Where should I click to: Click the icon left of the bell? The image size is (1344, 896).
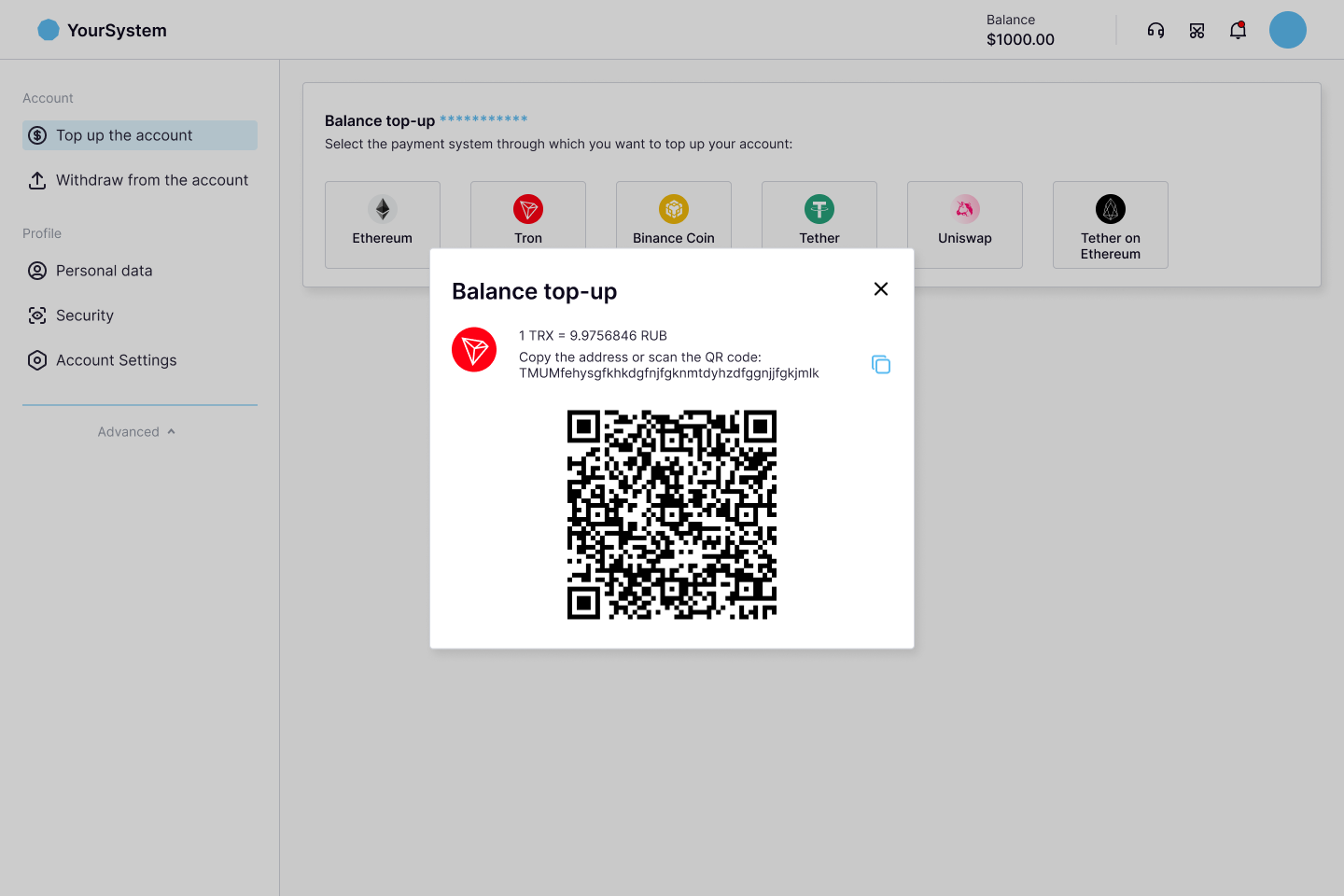1197,31
